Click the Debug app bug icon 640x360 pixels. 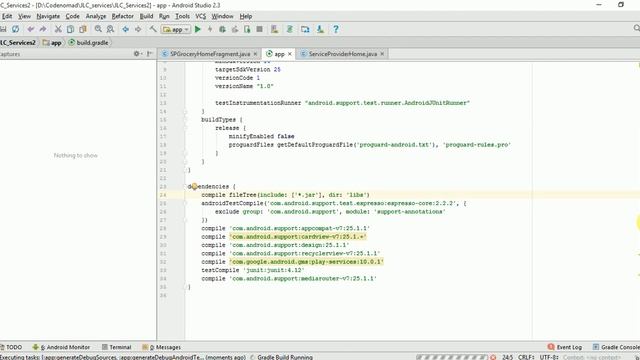coord(222,29)
